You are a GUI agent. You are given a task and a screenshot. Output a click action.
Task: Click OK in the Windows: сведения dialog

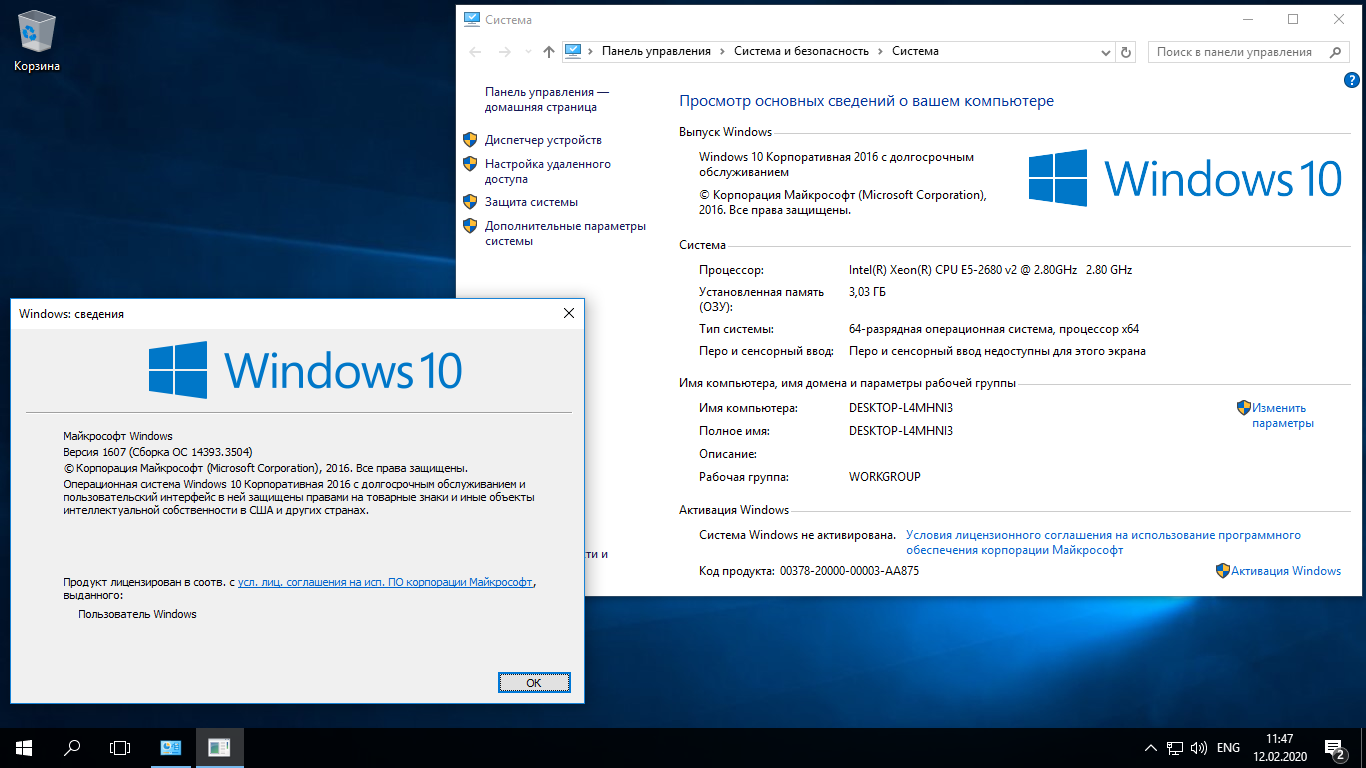(534, 682)
